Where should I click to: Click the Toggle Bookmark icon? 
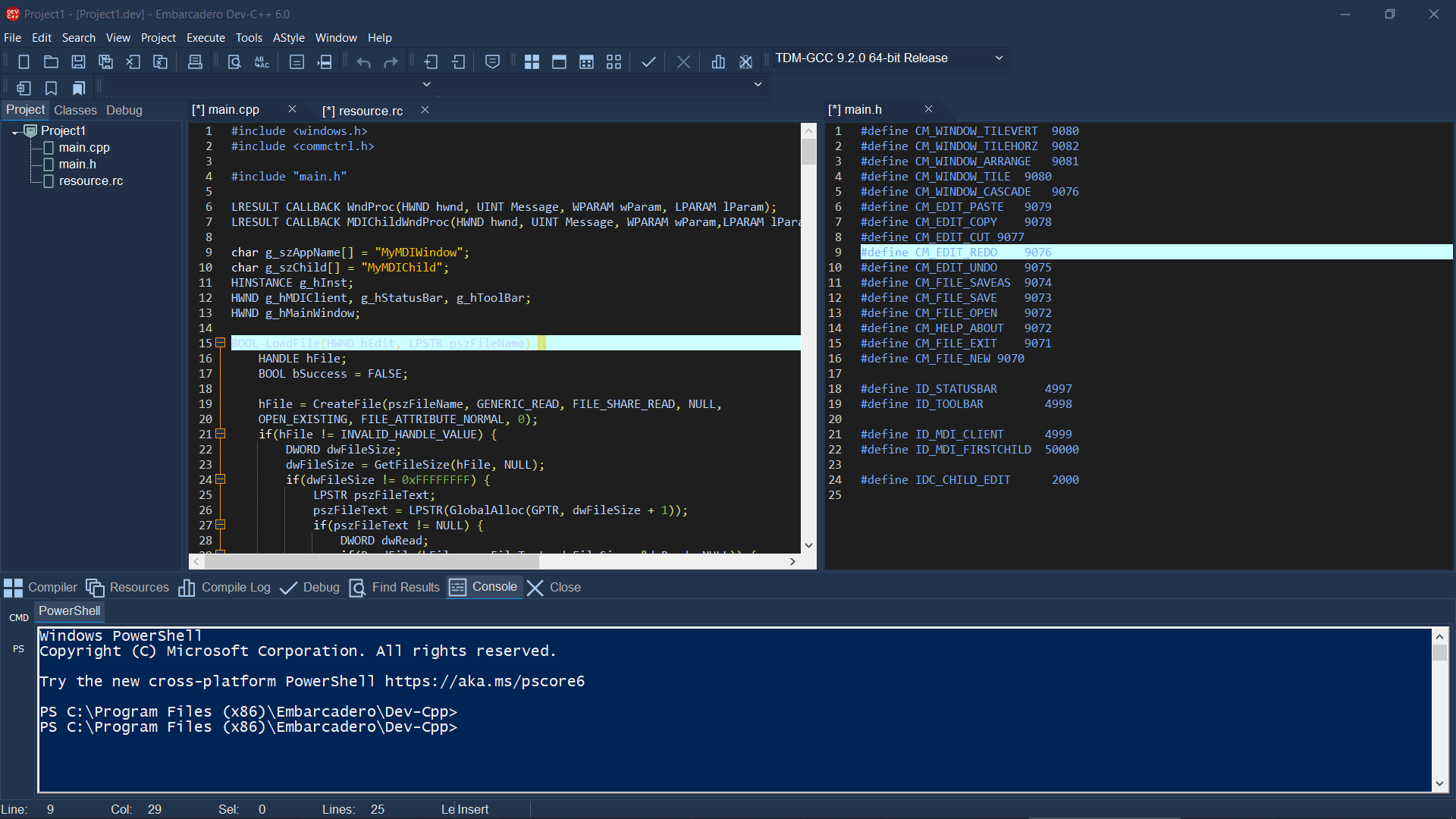tap(51, 87)
